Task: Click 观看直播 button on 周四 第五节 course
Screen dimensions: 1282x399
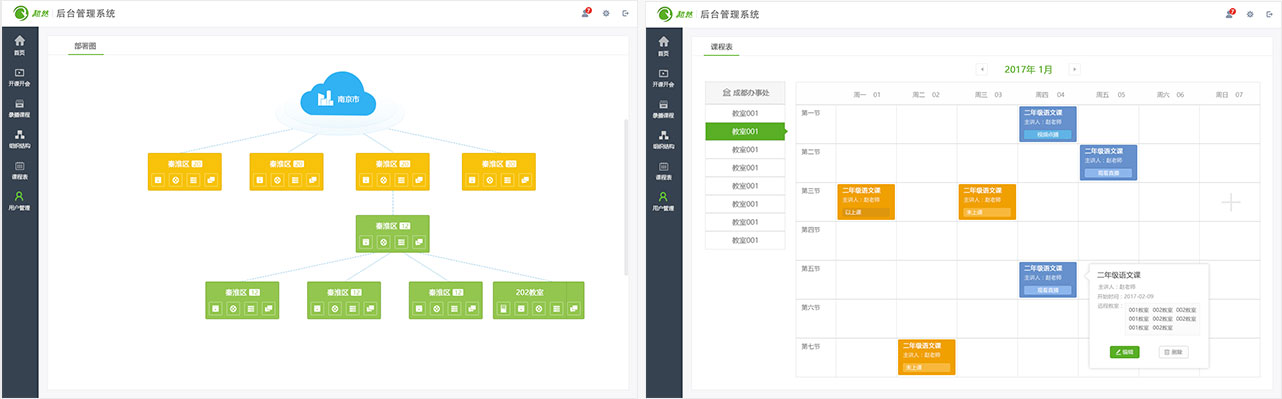Action: click(1047, 289)
